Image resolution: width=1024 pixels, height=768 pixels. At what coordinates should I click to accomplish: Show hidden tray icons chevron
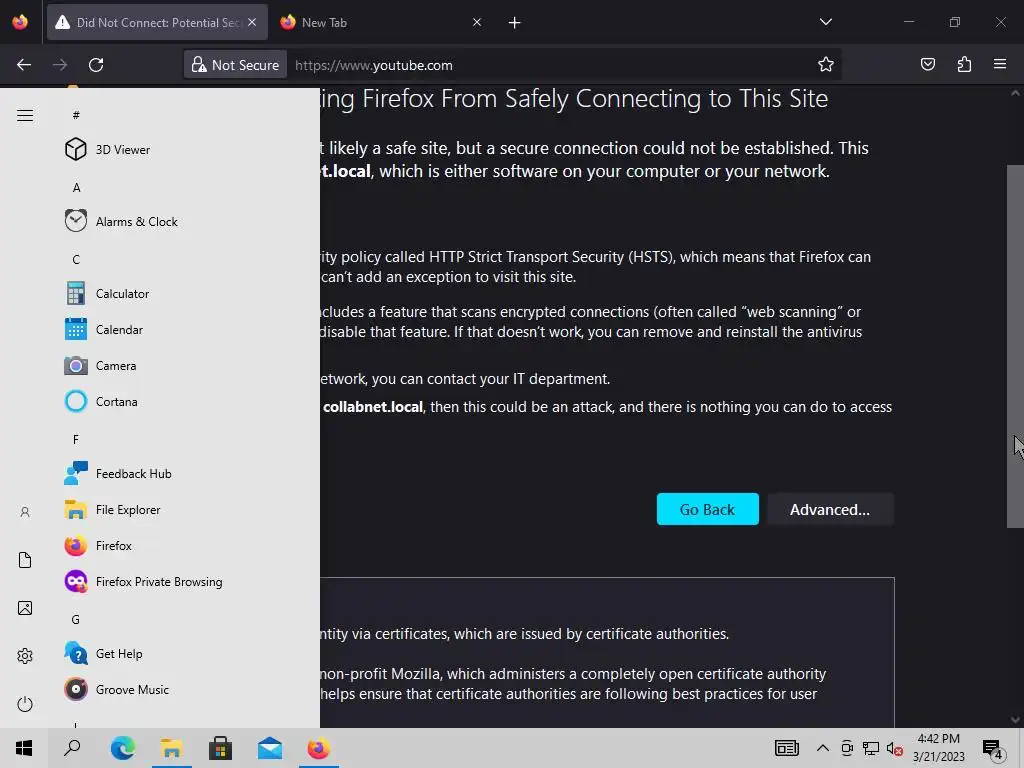[x=823, y=748]
